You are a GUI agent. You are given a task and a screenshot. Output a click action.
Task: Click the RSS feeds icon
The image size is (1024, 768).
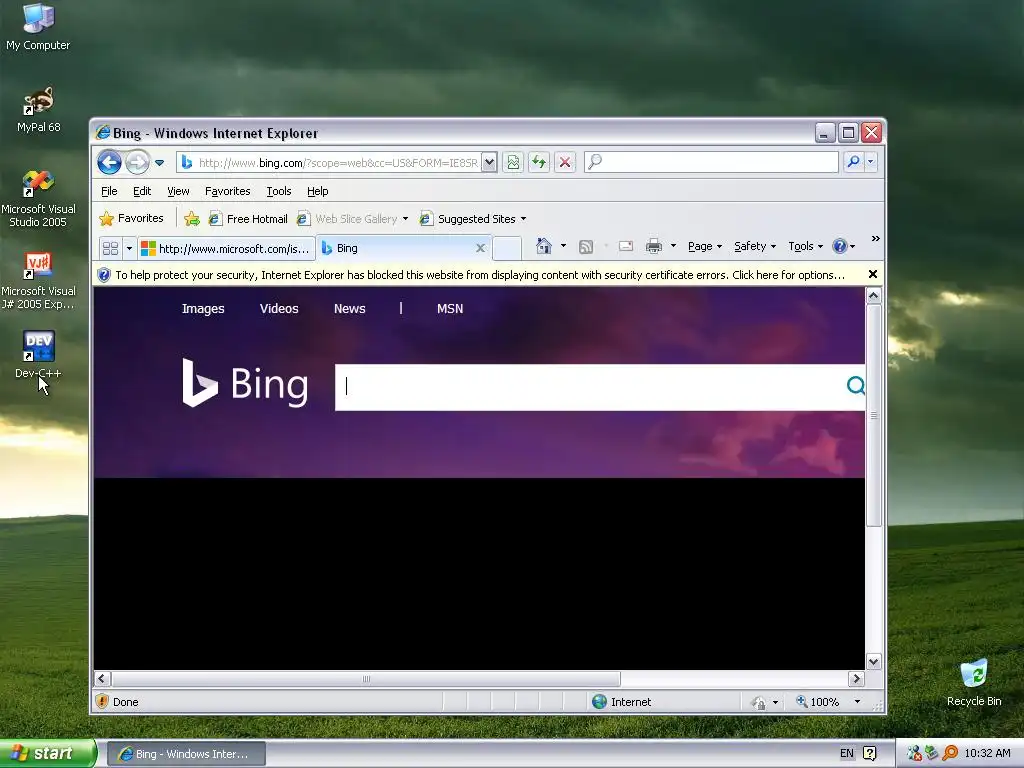click(x=586, y=246)
